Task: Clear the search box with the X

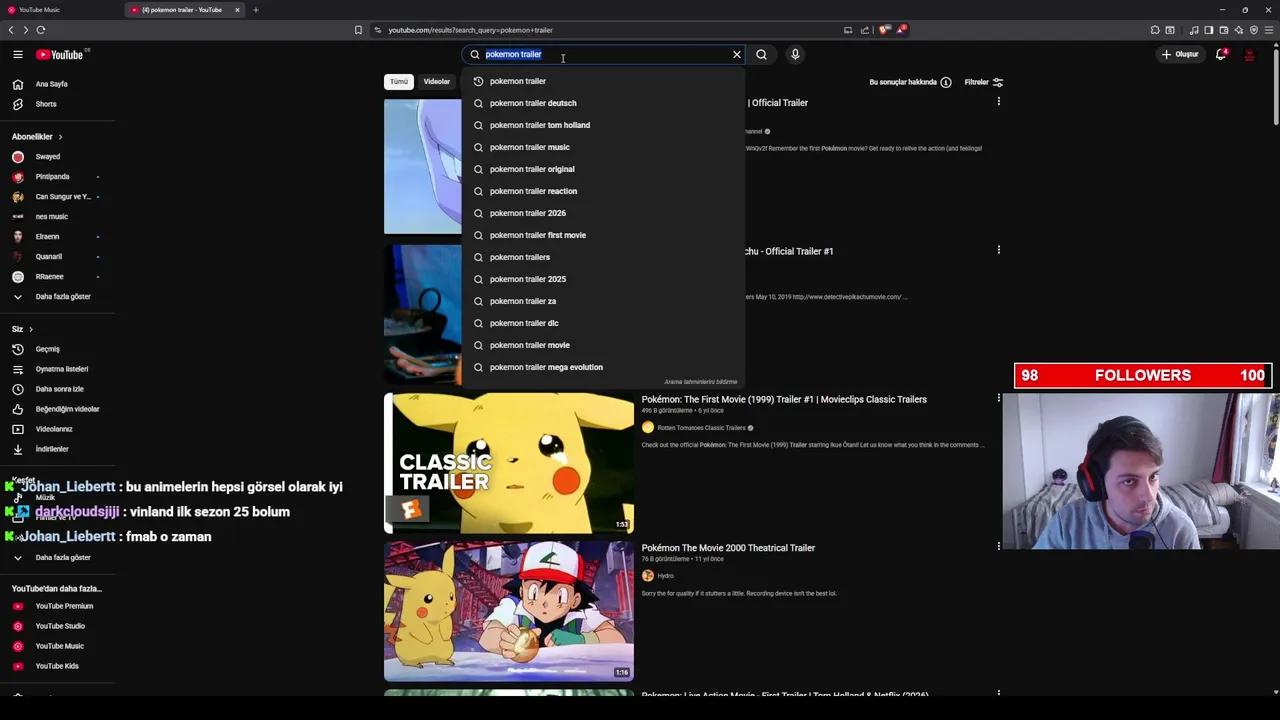Action: pos(737,55)
